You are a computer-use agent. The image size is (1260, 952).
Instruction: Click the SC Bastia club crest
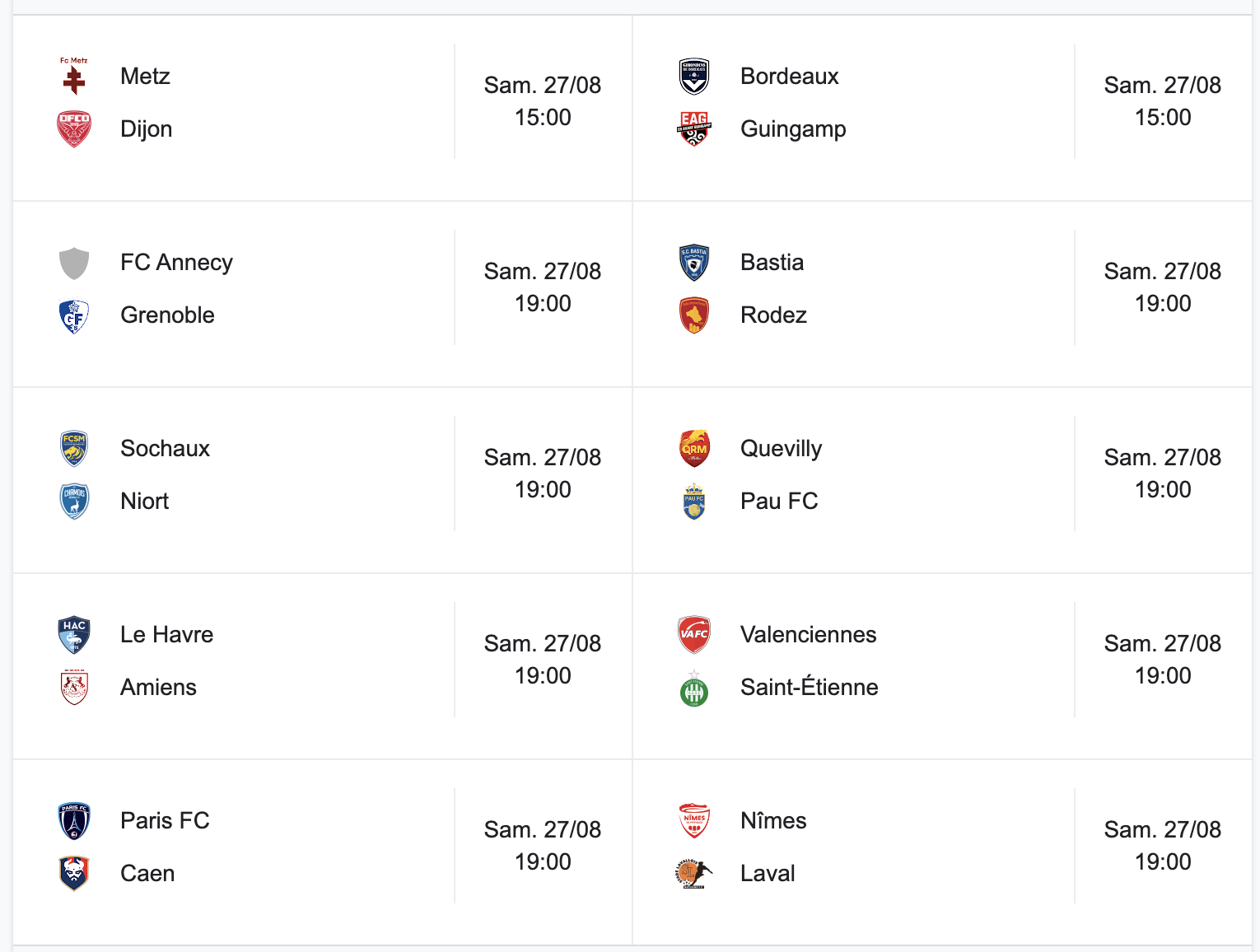click(x=694, y=263)
